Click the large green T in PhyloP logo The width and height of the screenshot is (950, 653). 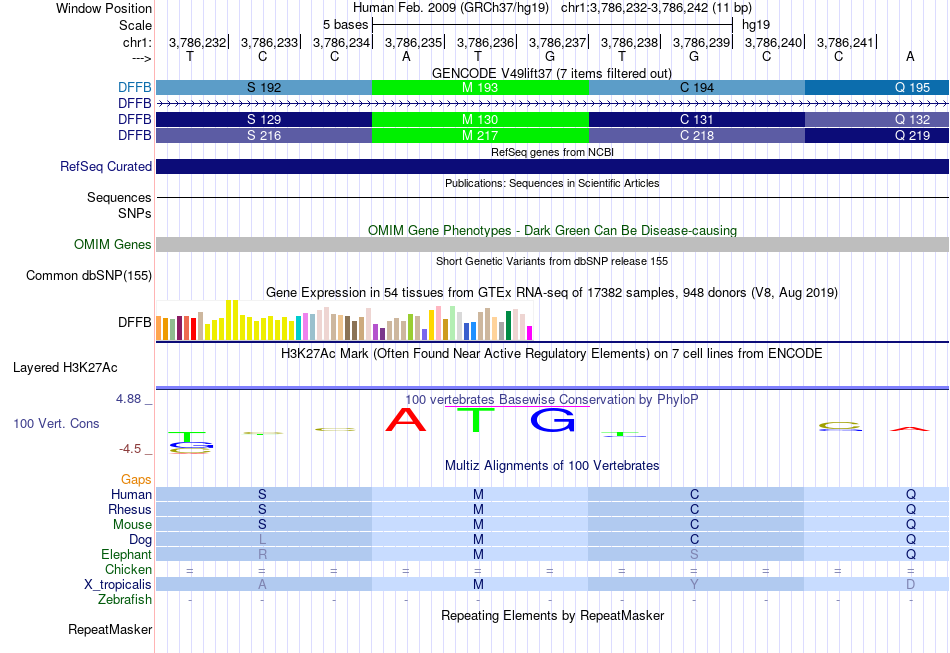[477, 420]
